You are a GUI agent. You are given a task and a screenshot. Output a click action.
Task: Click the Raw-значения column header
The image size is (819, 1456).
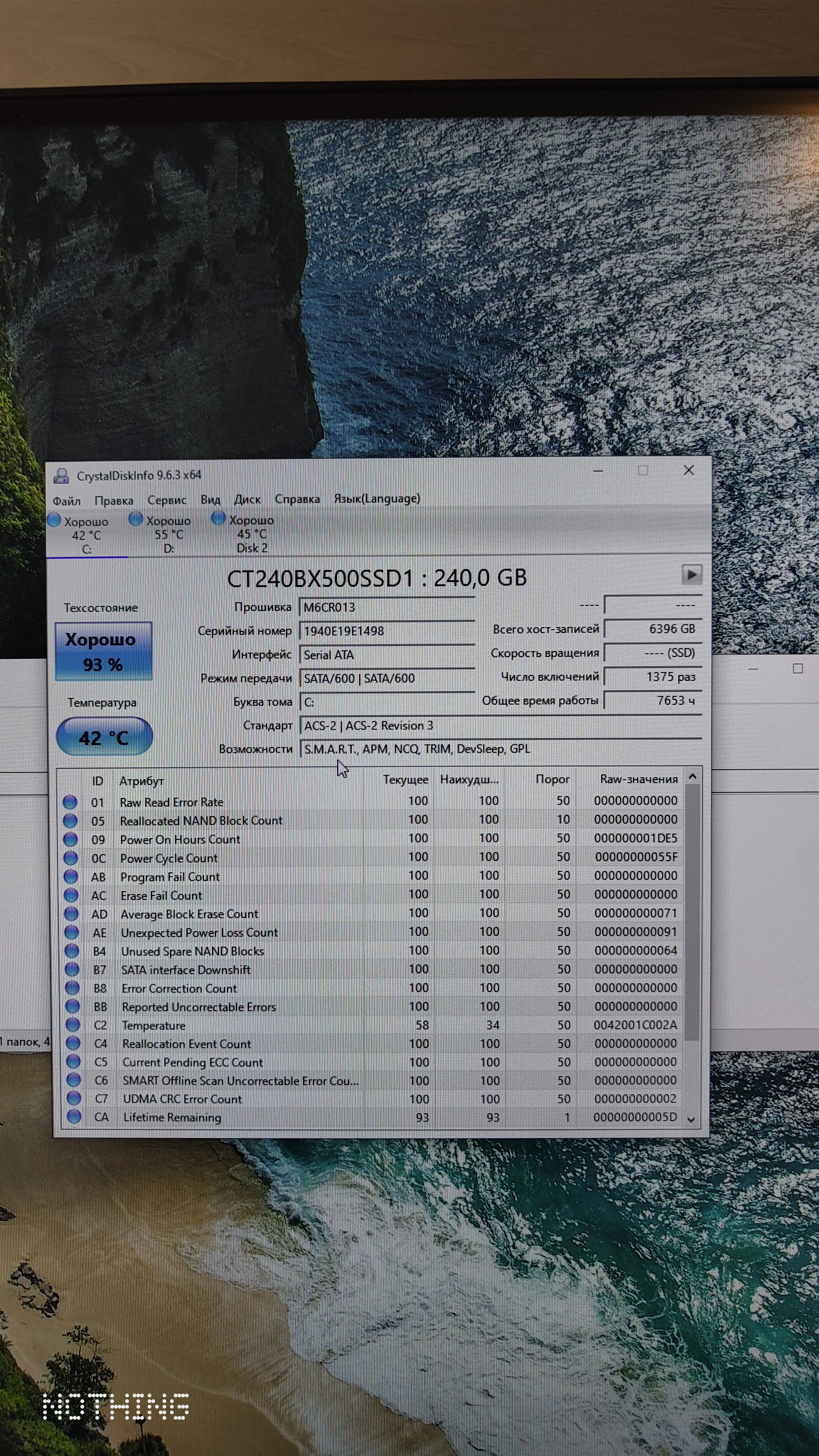(x=638, y=779)
